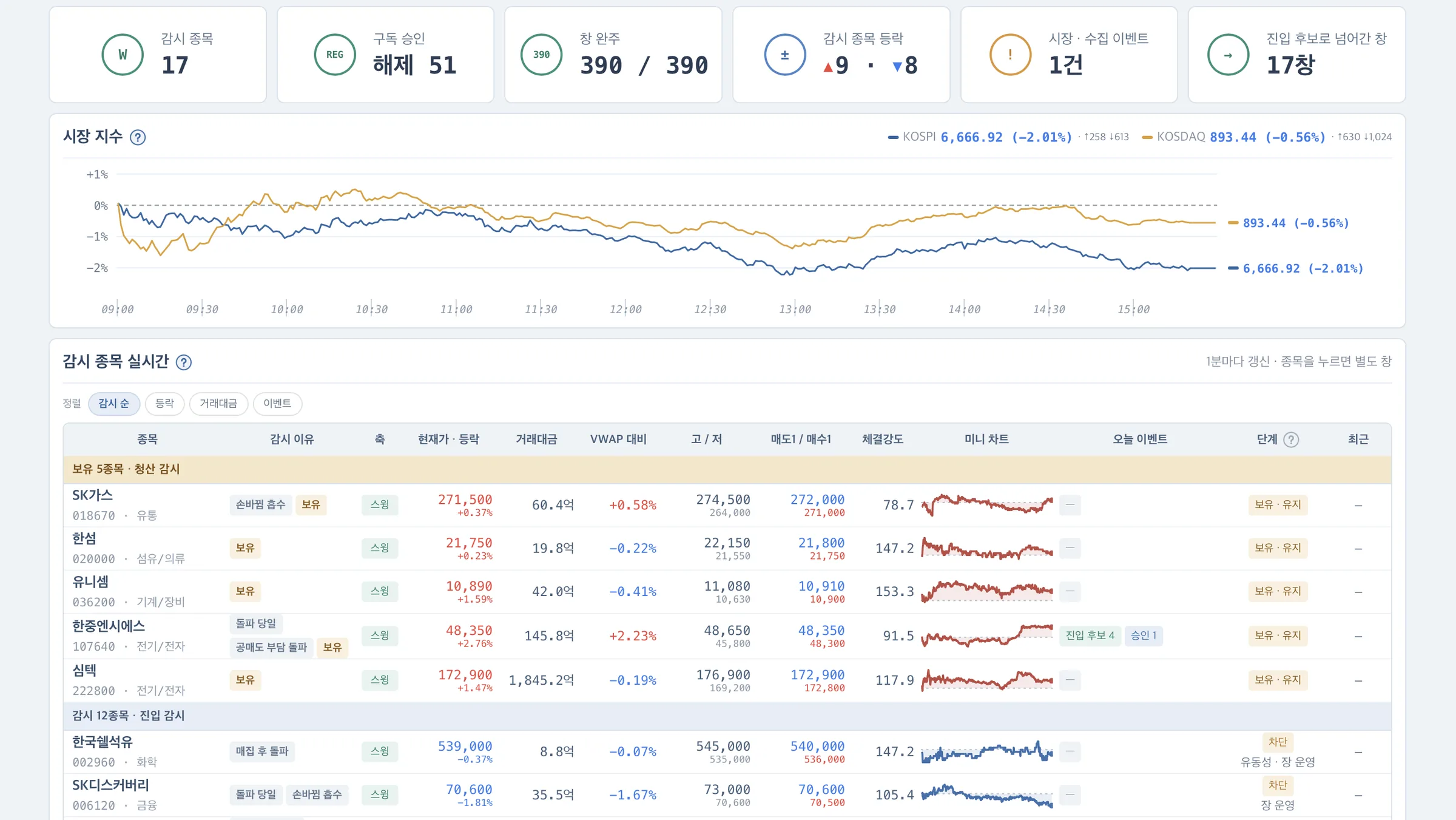Click the W icon on 감시 종목 card

click(x=123, y=55)
